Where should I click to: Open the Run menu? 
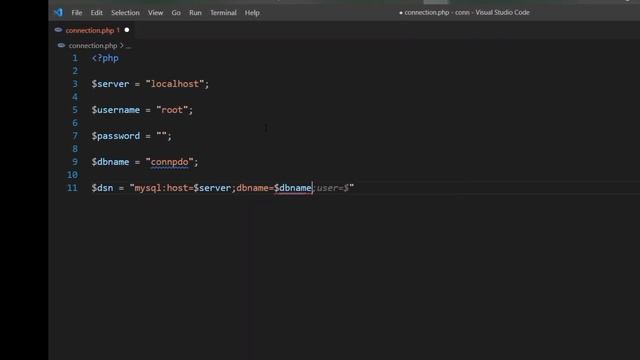tap(195, 13)
